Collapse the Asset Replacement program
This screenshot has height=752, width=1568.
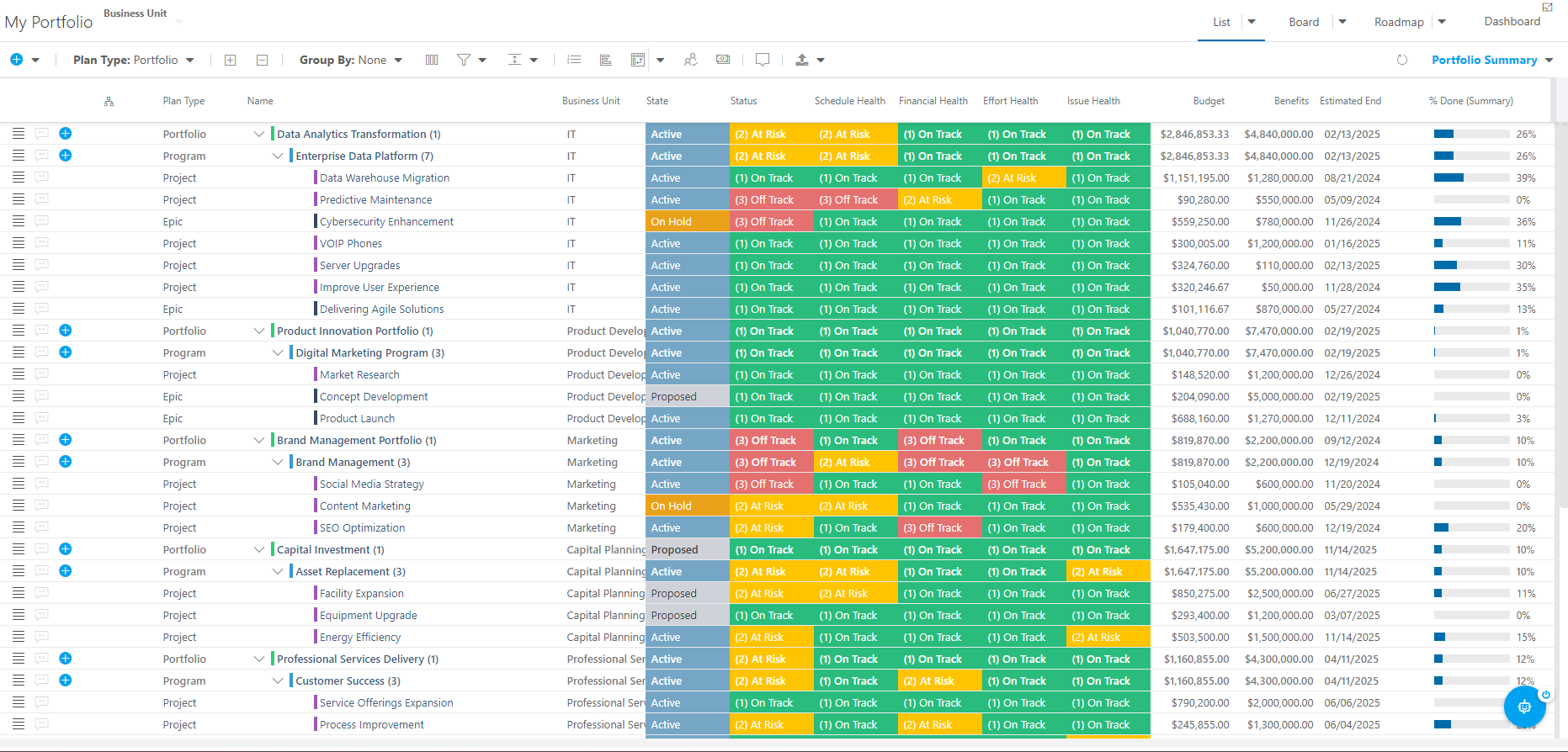pos(278,571)
